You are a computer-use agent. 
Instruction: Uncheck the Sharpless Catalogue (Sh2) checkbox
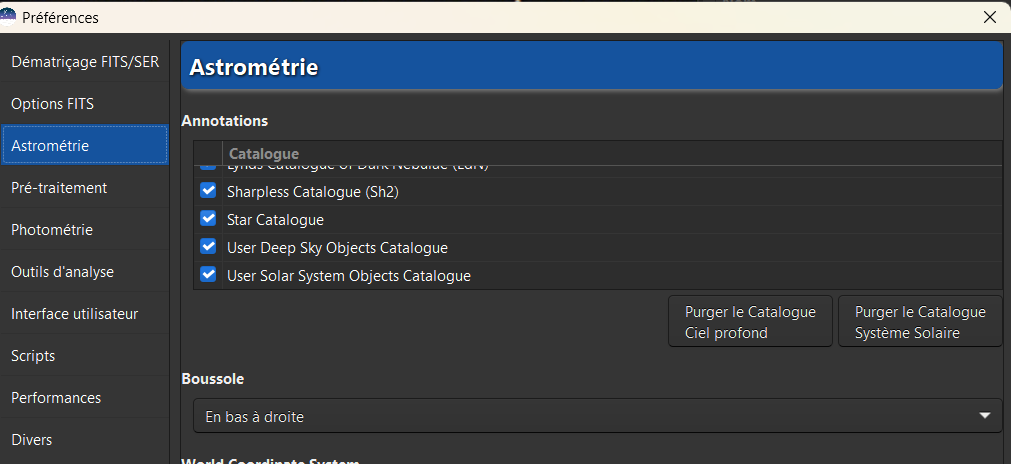click(x=208, y=191)
